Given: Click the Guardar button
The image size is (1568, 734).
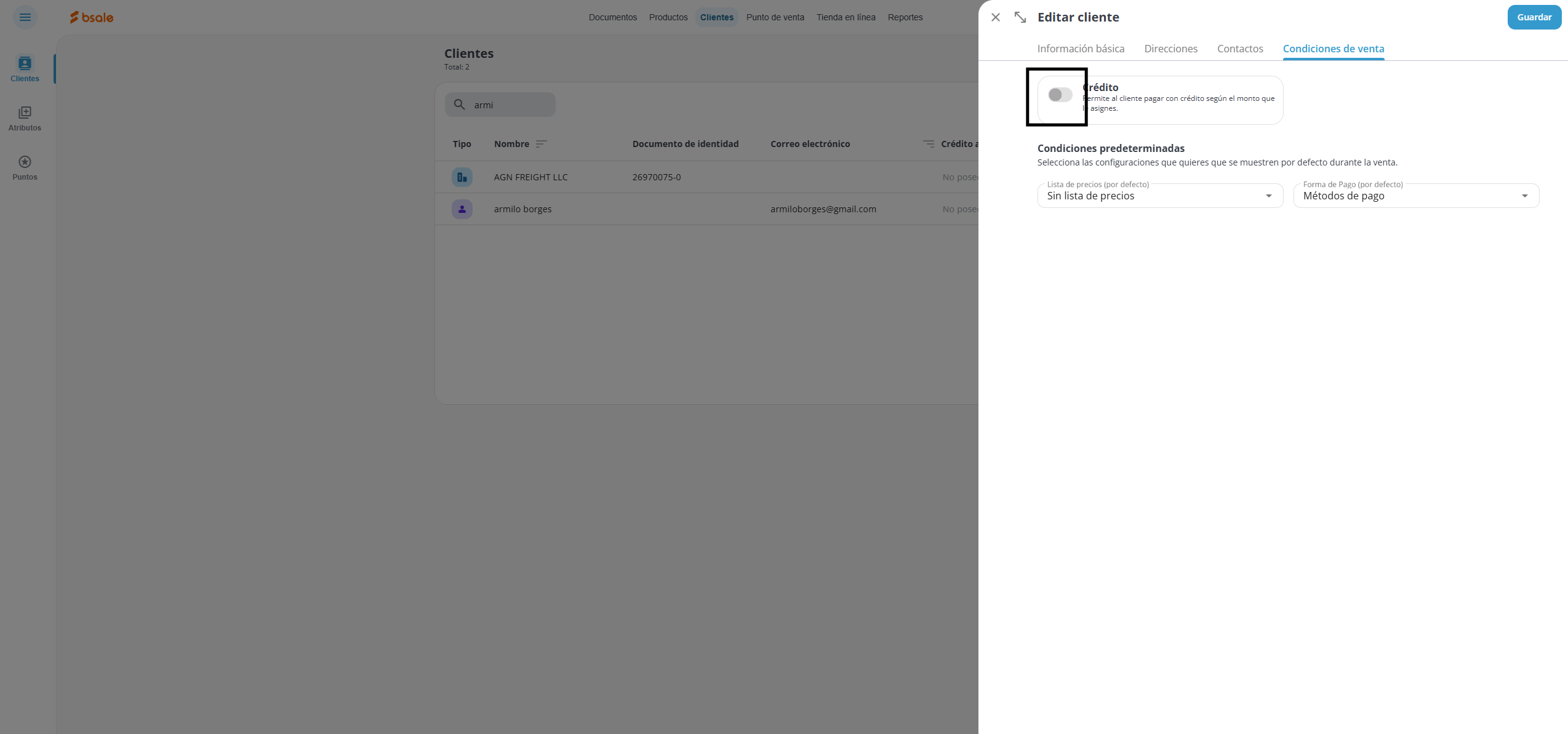Looking at the screenshot, I should click(1534, 17).
